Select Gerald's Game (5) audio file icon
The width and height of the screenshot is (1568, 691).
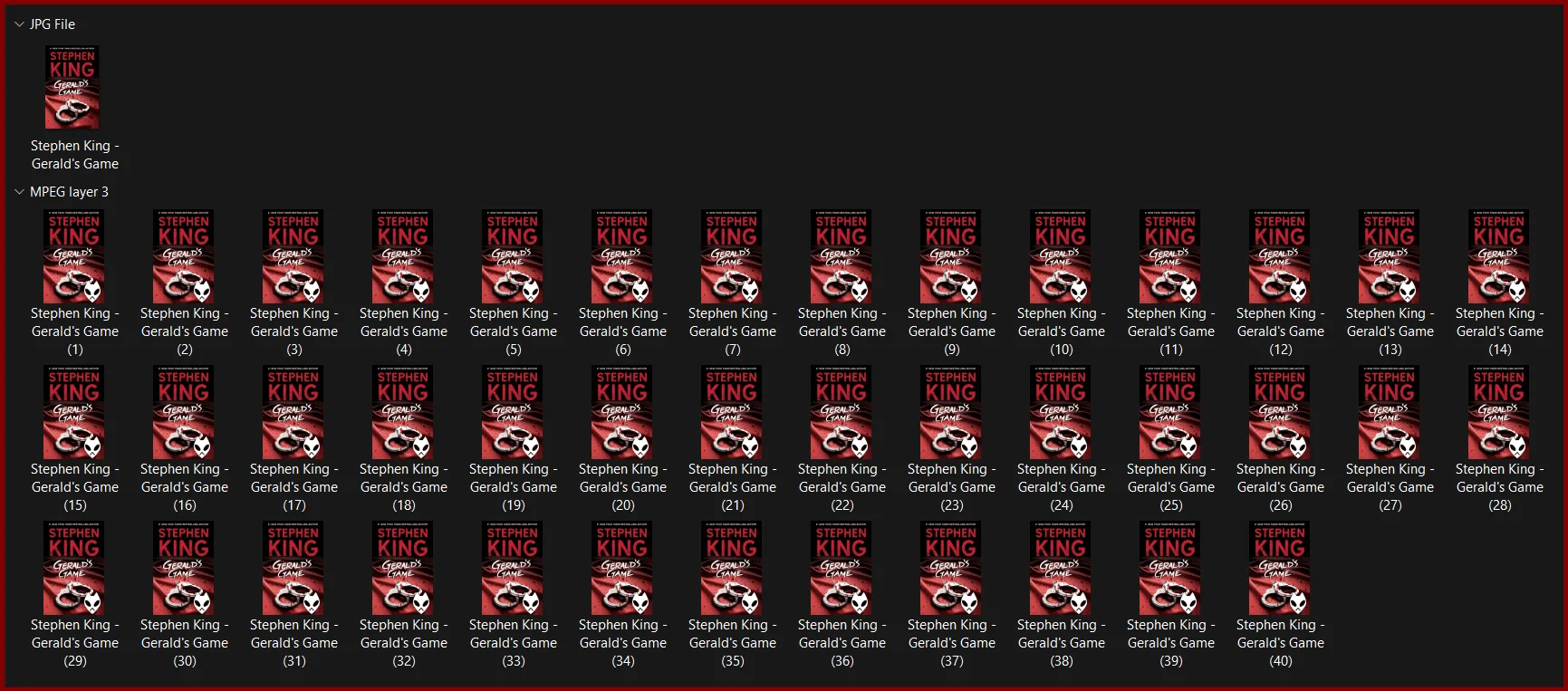(x=513, y=256)
